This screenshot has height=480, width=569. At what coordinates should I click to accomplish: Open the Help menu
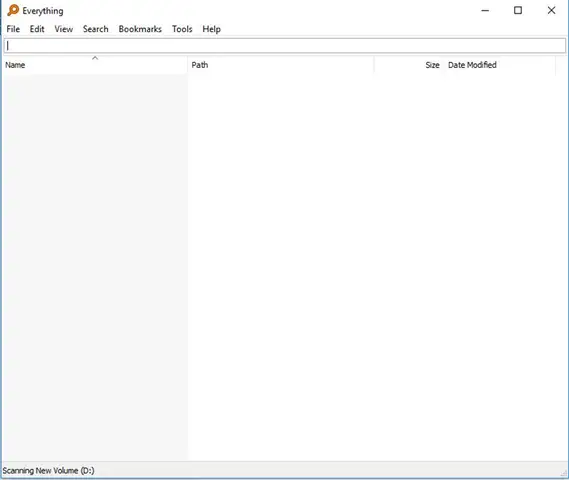click(x=211, y=29)
